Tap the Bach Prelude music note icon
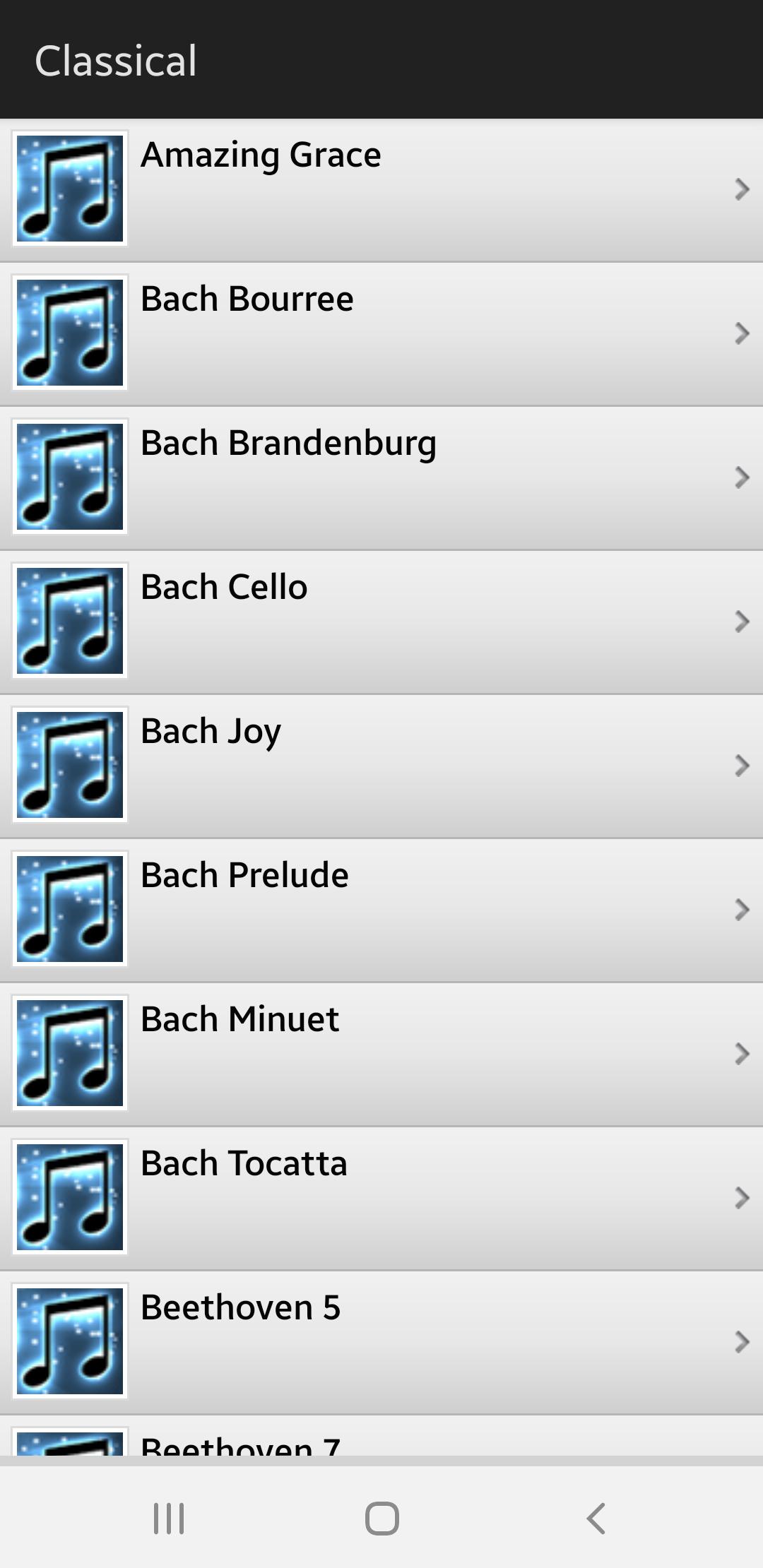The image size is (763, 1568). [70, 909]
